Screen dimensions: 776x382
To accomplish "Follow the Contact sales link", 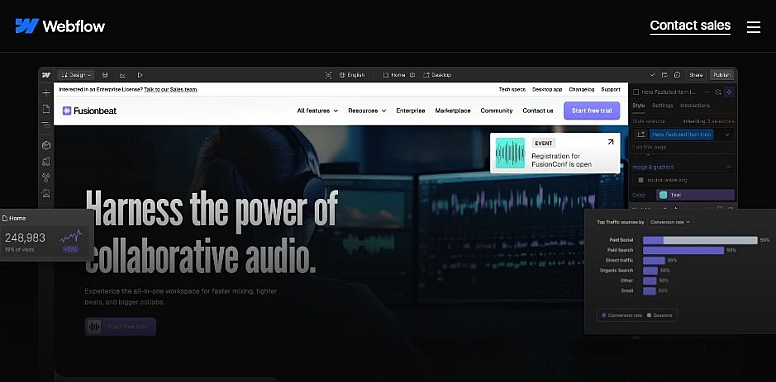I will [690, 26].
